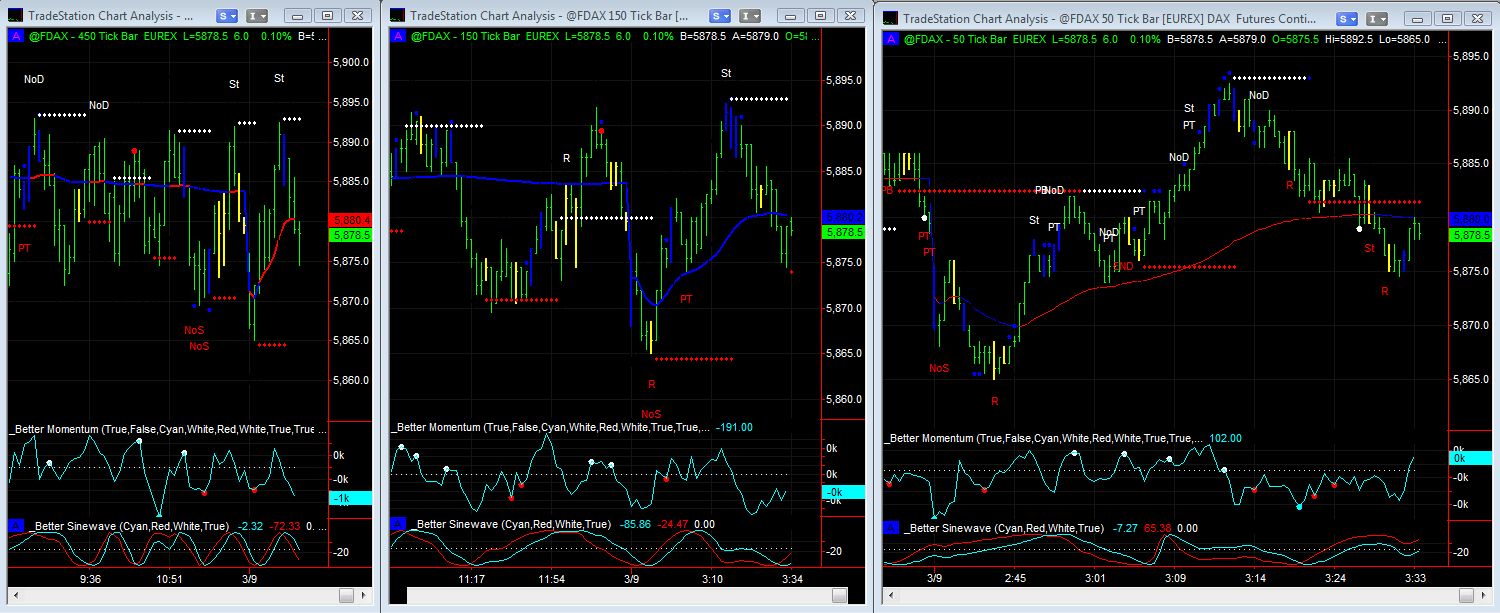Click the 'A' analysis badge on 150 Tick chart
This screenshot has width=1500, height=613.
coord(398,36)
